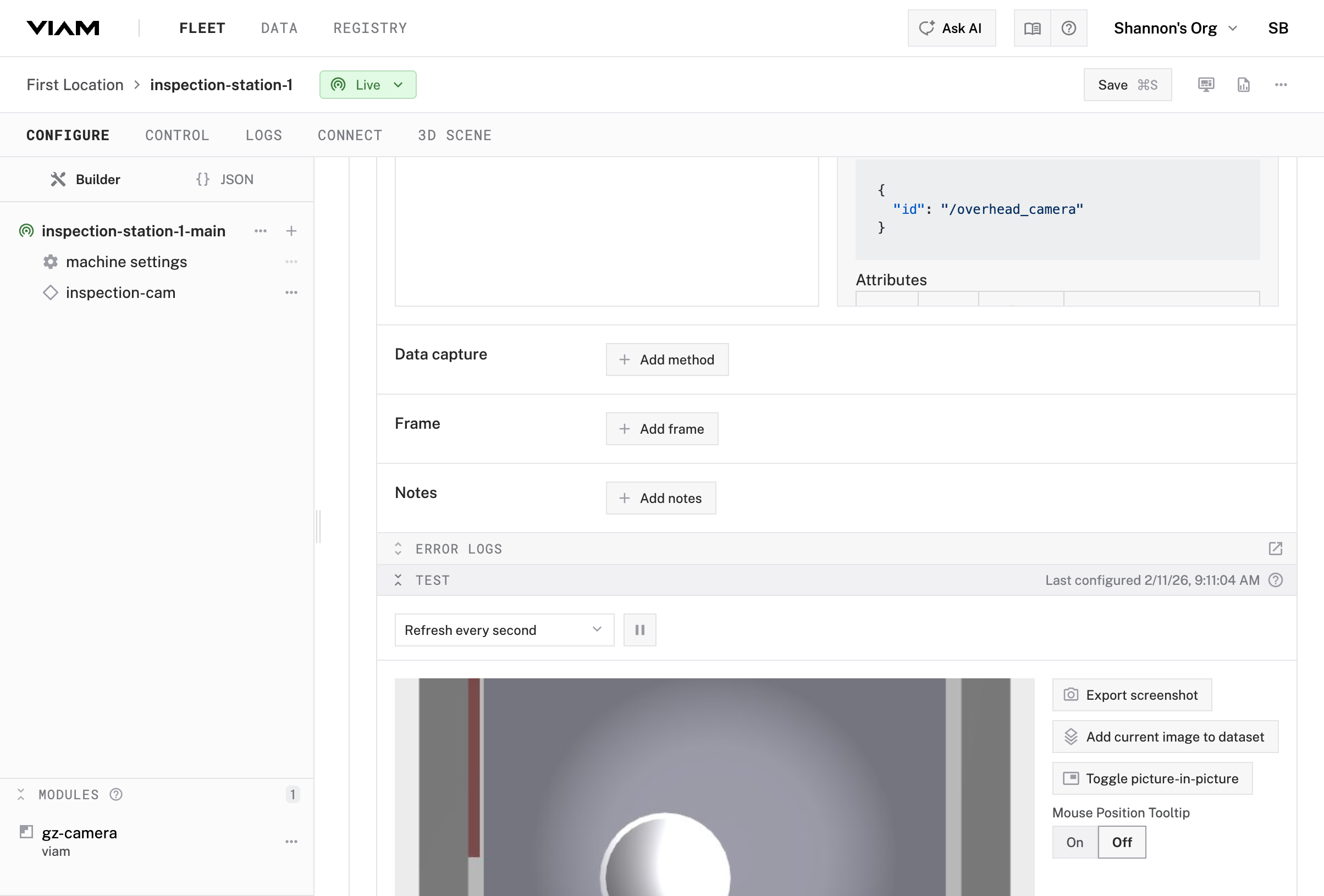The height and width of the screenshot is (896, 1324).
Task: Click the help question mark icon in header
Action: pos(1068,28)
